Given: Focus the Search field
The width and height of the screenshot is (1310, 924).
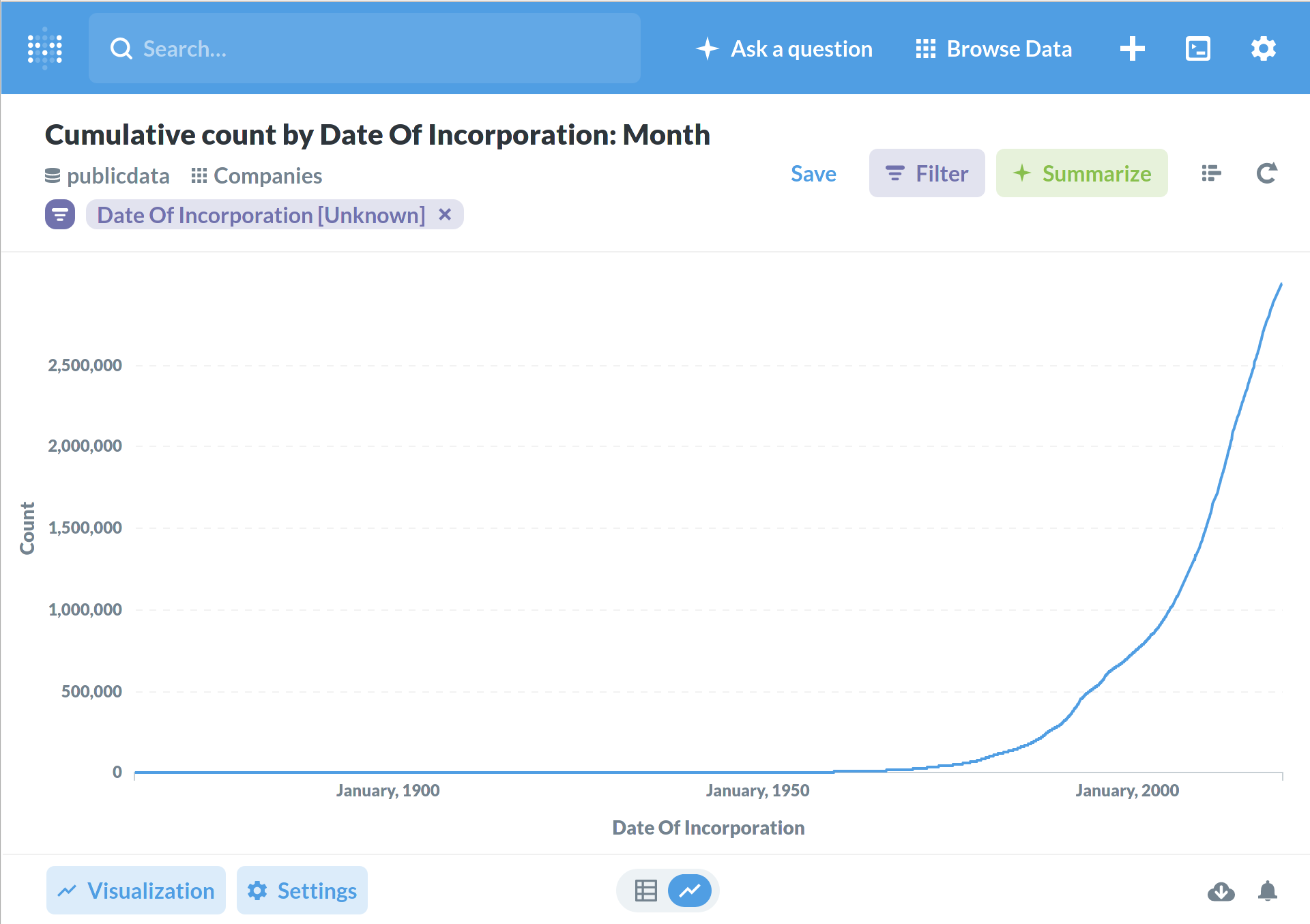Looking at the screenshot, I should click(364, 48).
